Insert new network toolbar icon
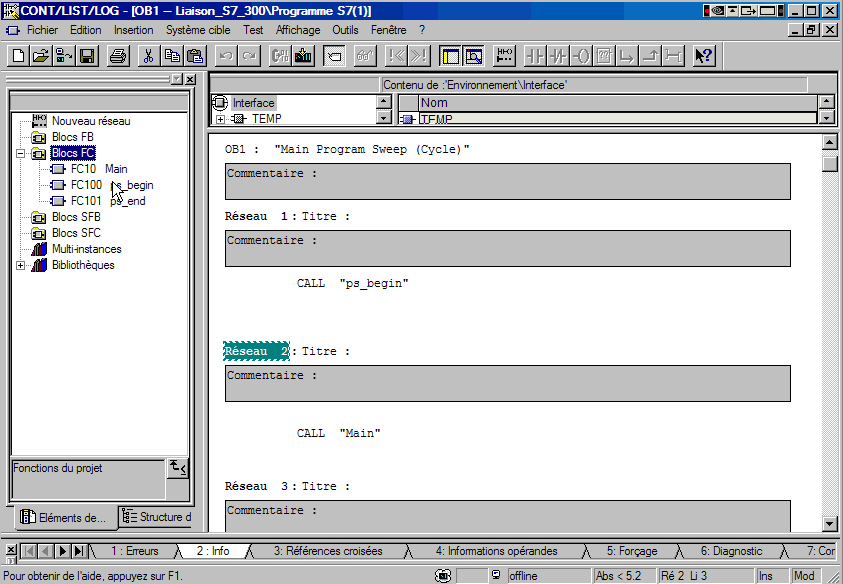 click(x=504, y=56)
